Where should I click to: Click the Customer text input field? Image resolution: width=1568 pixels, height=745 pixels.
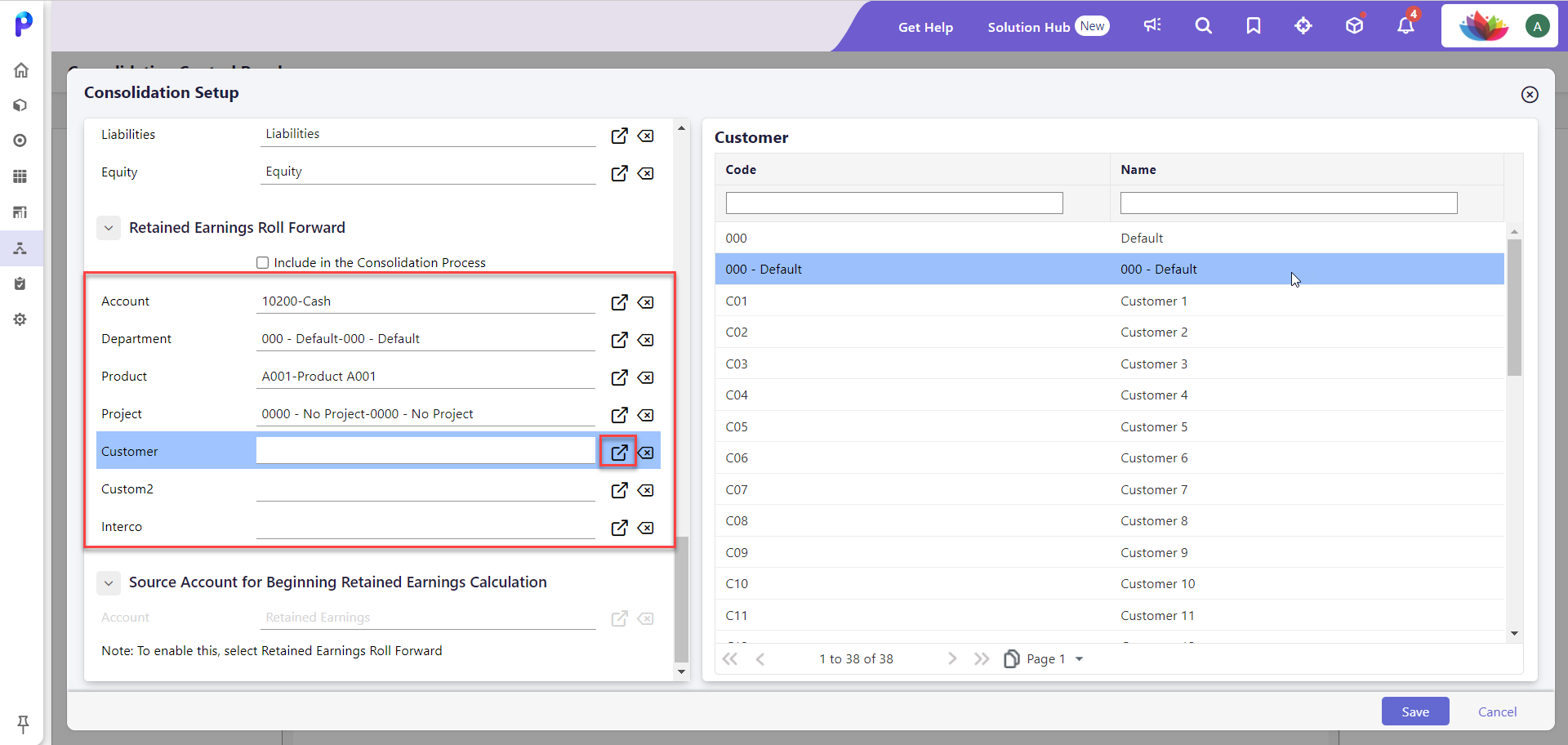[426, 450]
